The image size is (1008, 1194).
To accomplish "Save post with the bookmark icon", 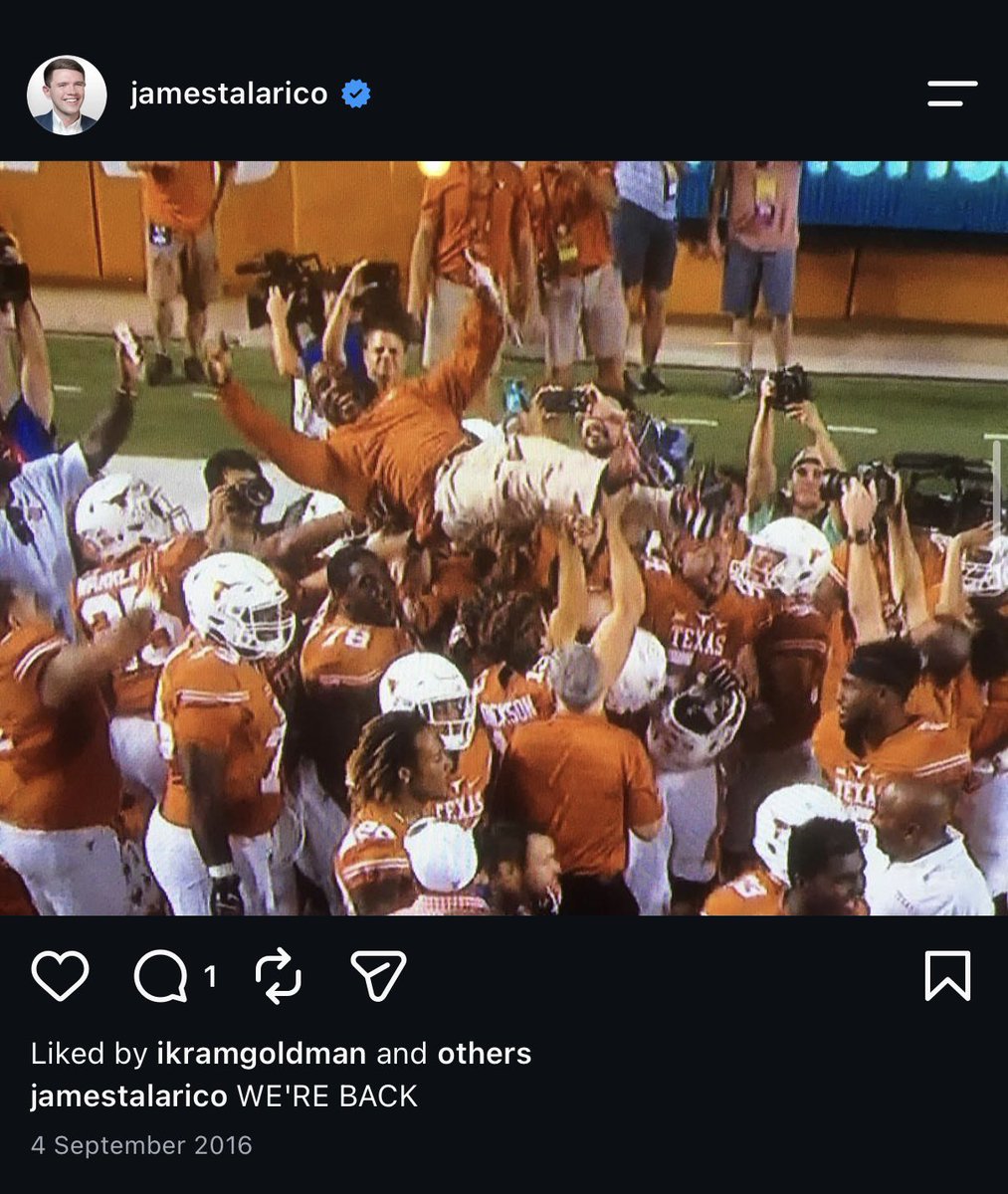I will coord(946,975).
